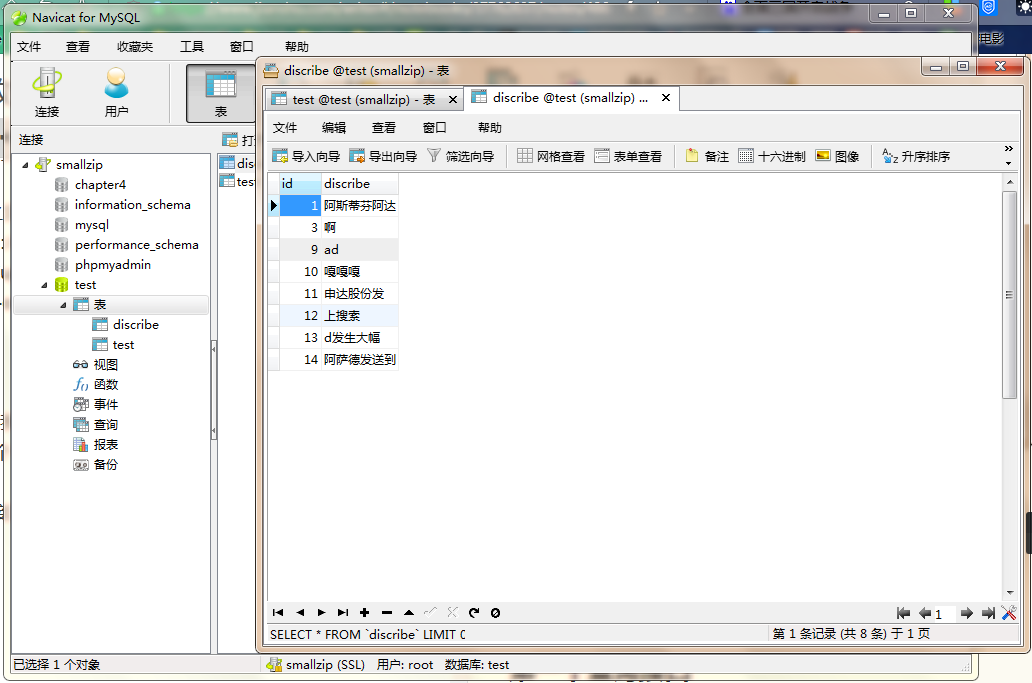Click the edit record triangle button
Screen dimensions: 1032x683
coord(409,613)
